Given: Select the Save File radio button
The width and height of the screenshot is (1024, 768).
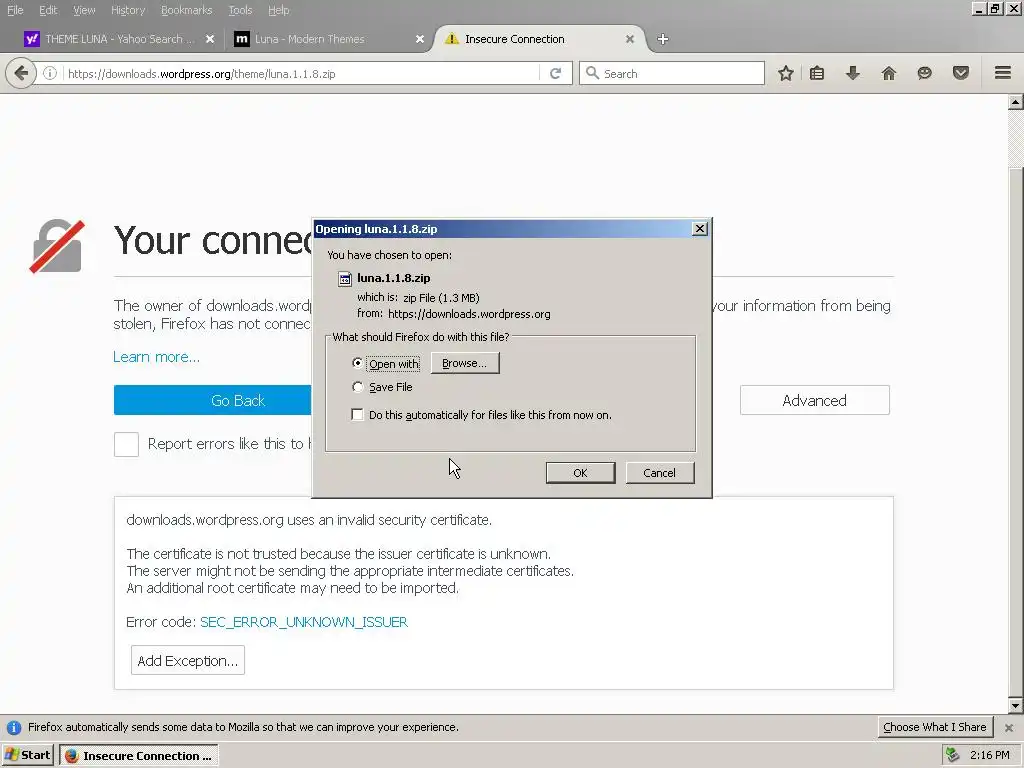Looking at the screenshot, I should (357, 387).
